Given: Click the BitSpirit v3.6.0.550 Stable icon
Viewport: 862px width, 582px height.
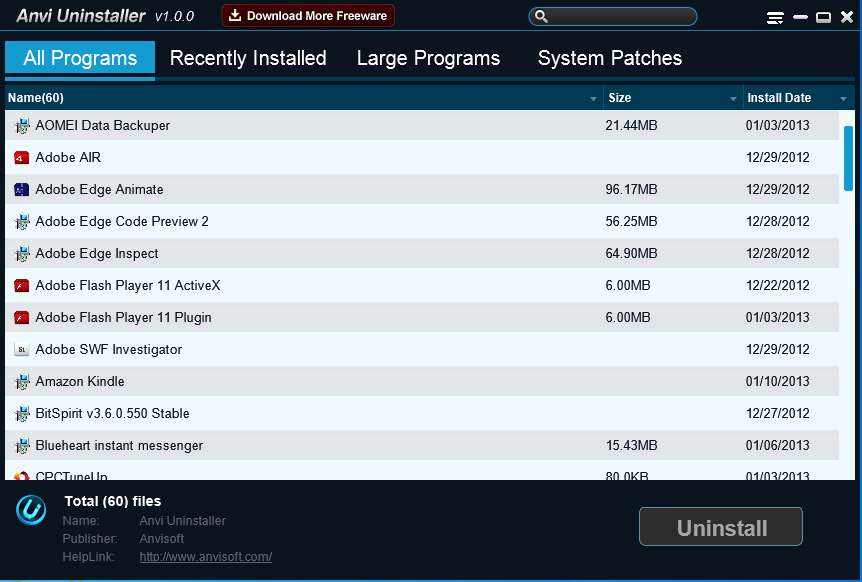Looking at the screenshot, I should click(22, 414).
